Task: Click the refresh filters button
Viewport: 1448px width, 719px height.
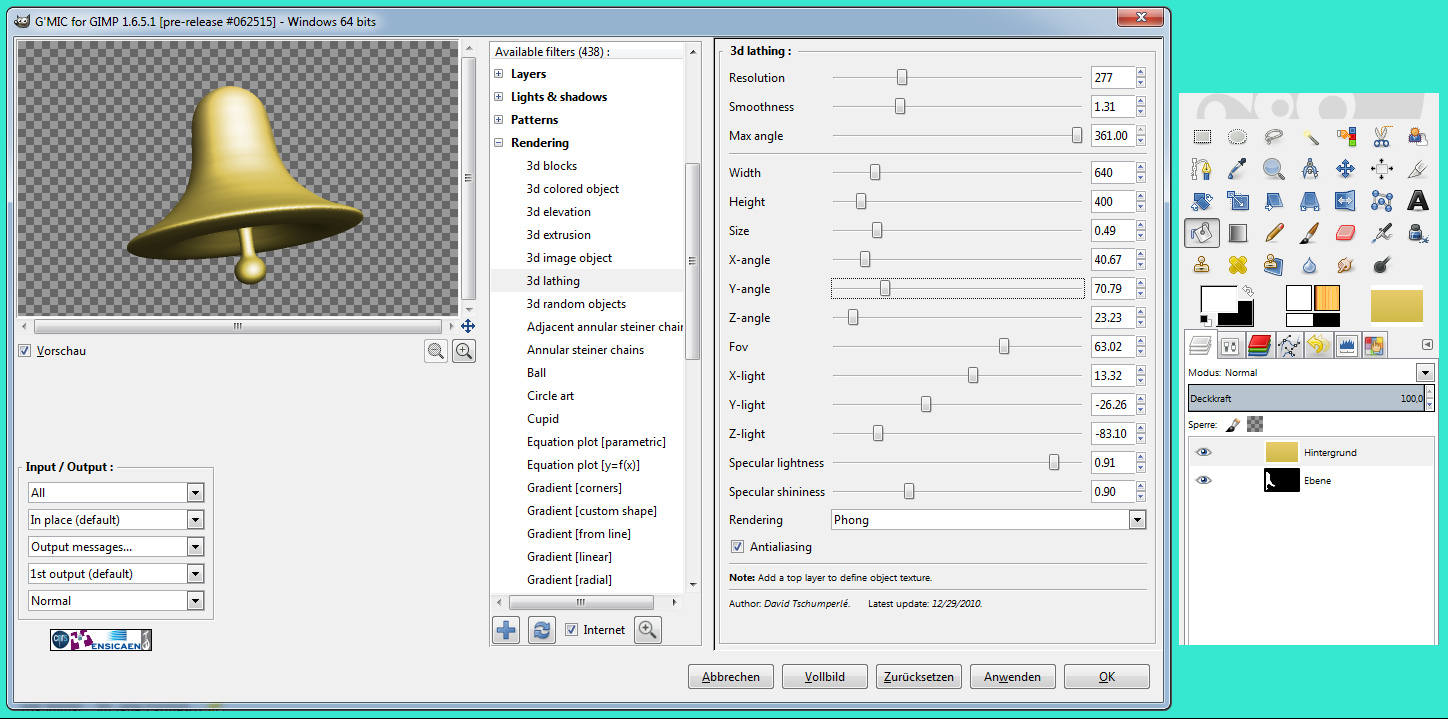Action: [x=541, y=630]
